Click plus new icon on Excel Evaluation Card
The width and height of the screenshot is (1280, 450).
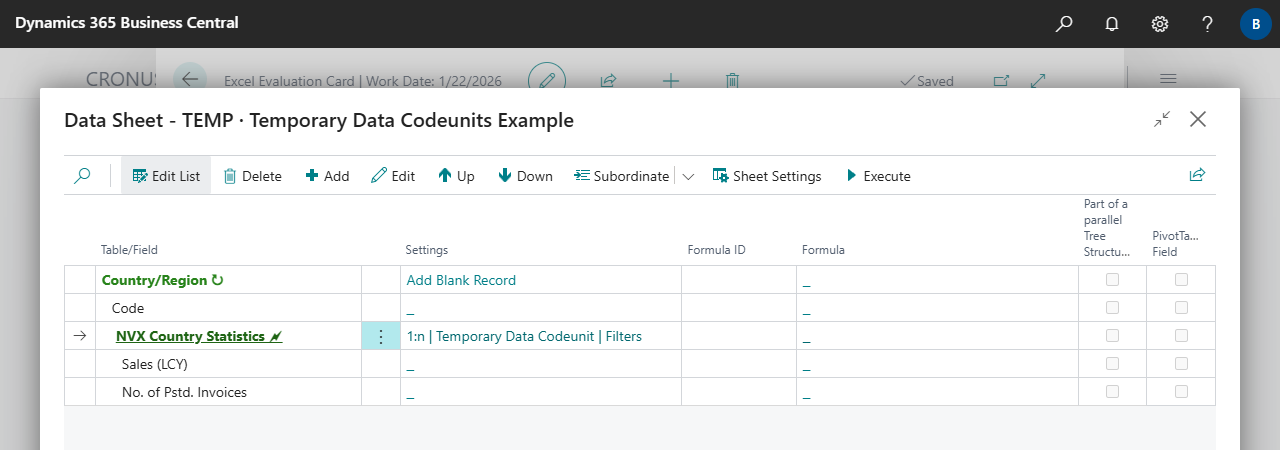671,80
